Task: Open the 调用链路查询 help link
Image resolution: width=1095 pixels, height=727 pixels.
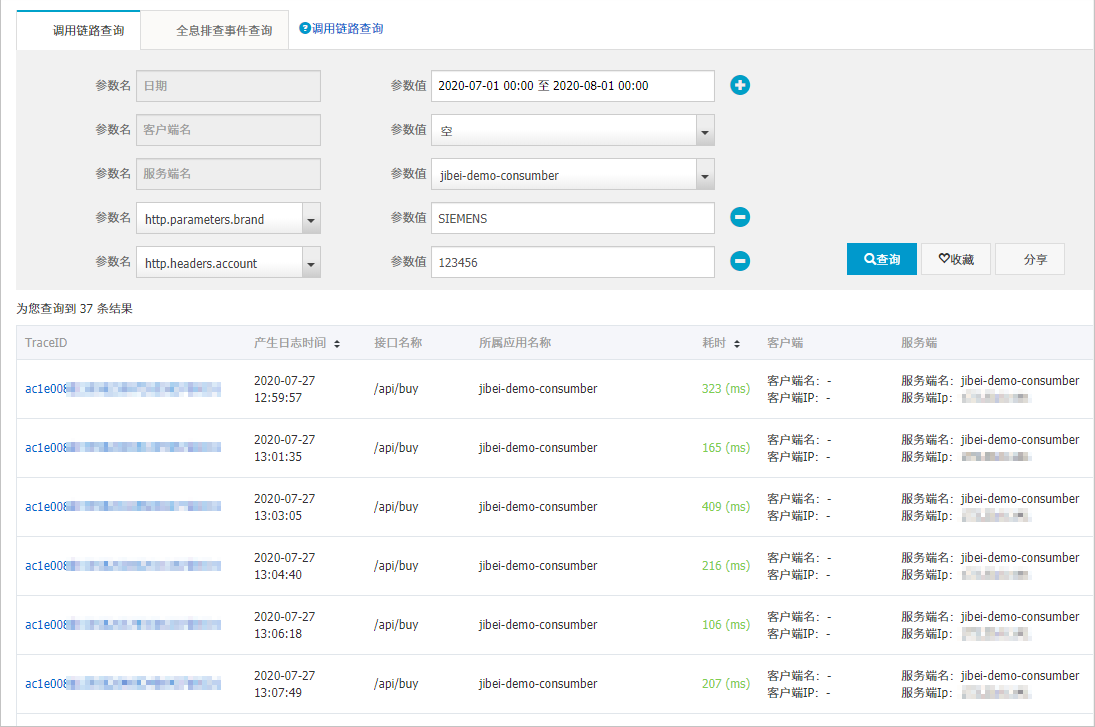Action: [347, 29]
